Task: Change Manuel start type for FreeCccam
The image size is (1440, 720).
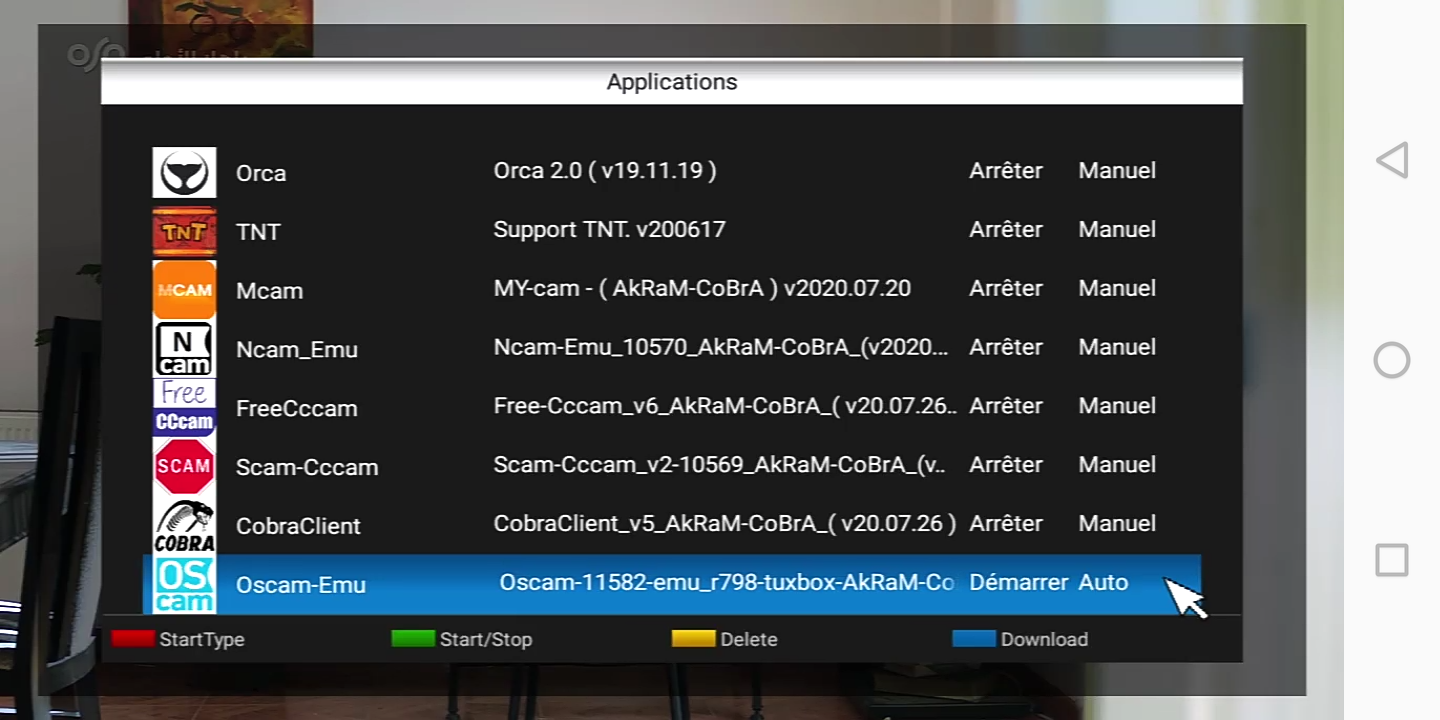Action: point(1117,406)
